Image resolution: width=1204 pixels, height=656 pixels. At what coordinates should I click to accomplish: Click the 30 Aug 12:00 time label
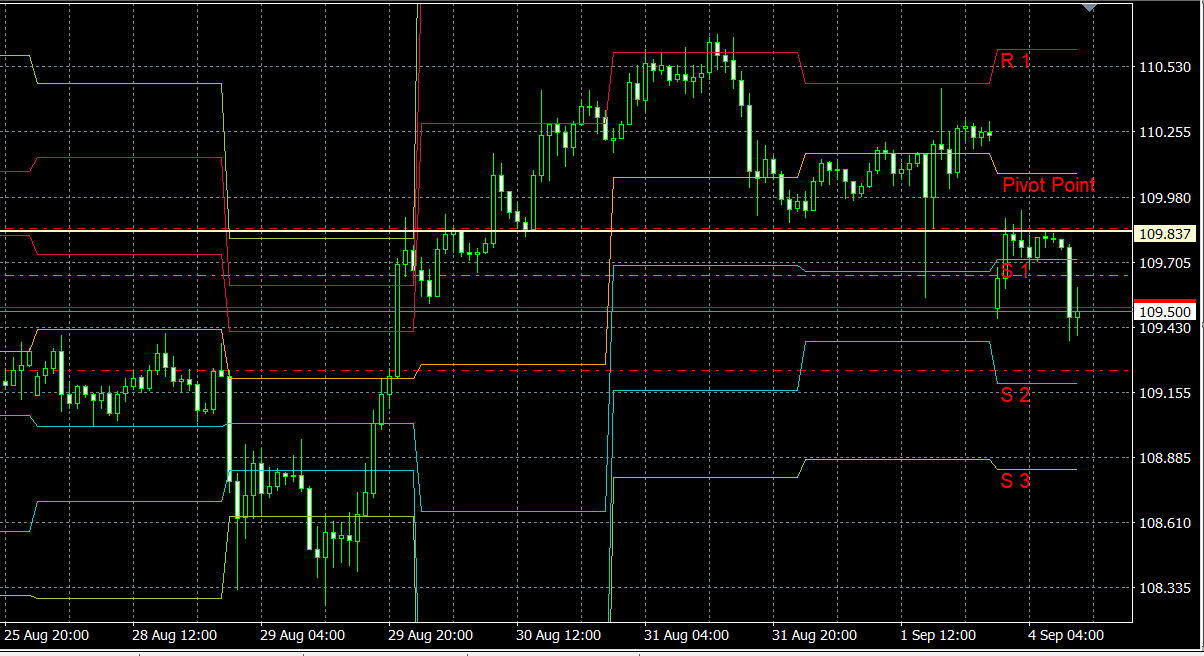click(559, 635)
